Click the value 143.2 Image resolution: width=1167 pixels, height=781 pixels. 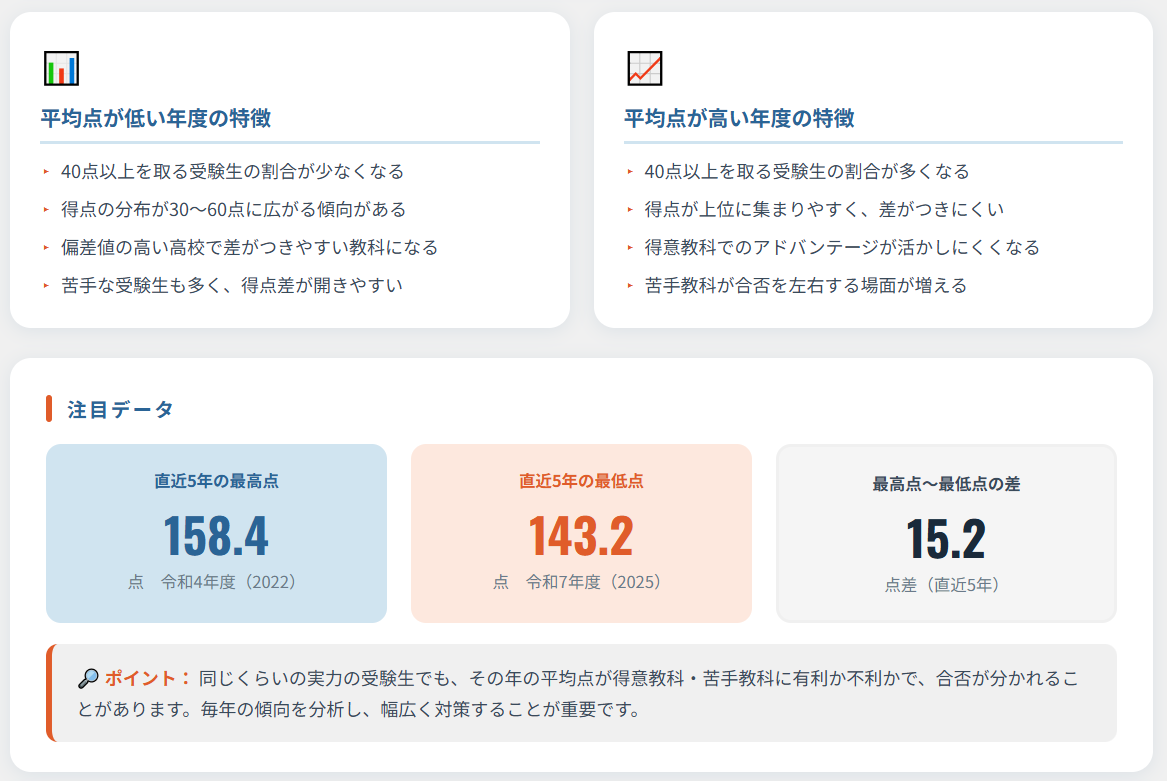coord(581,536)
